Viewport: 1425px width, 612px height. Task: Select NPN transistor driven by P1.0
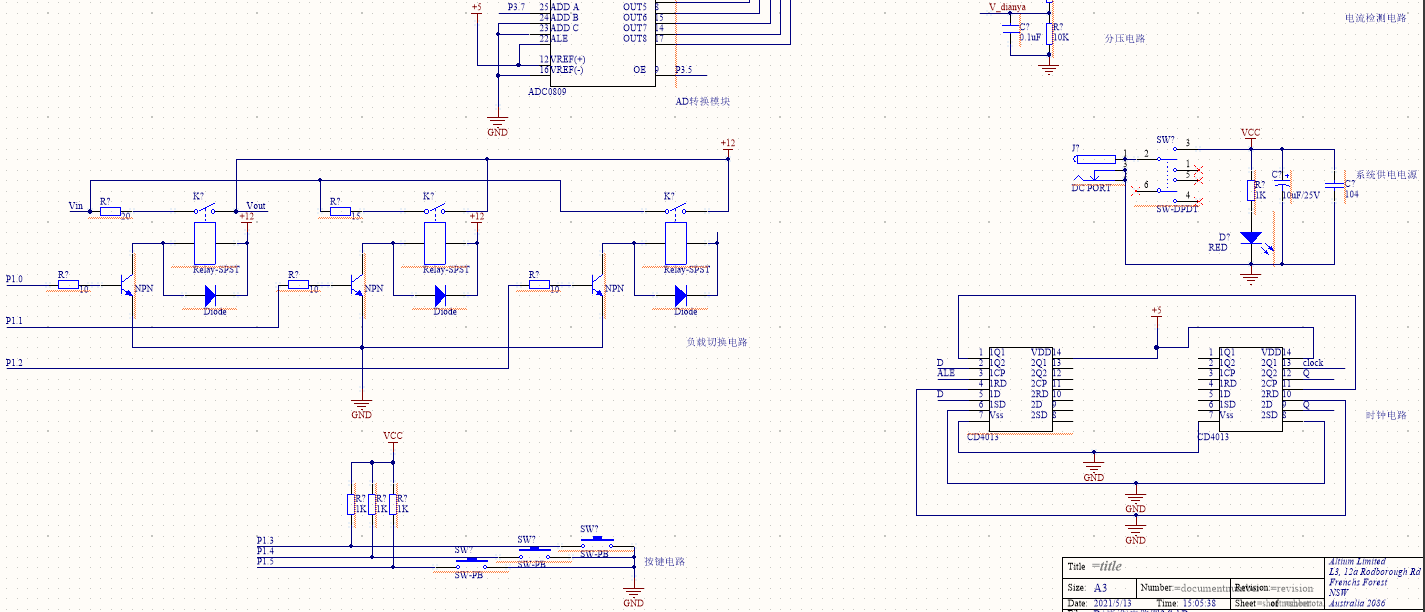(128, 286)
